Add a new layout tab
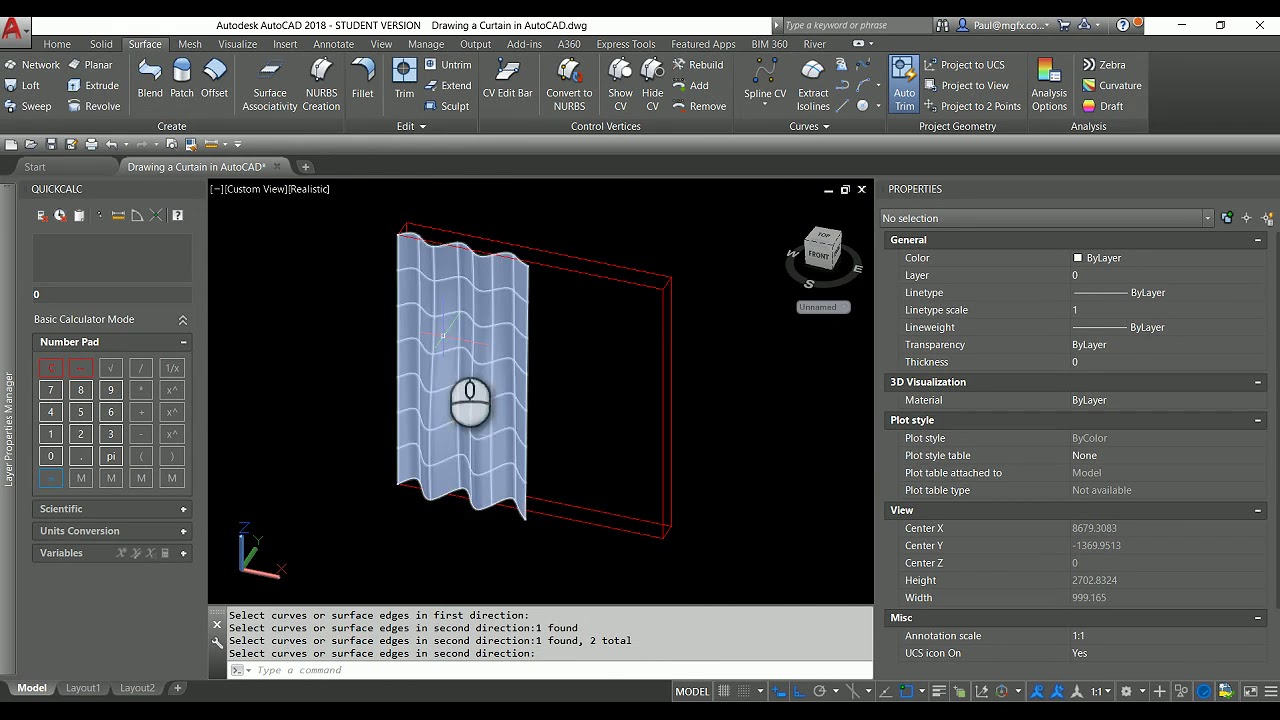This screenshot has width=1280, height=720. pyautogui.click(x=177, y=688)
